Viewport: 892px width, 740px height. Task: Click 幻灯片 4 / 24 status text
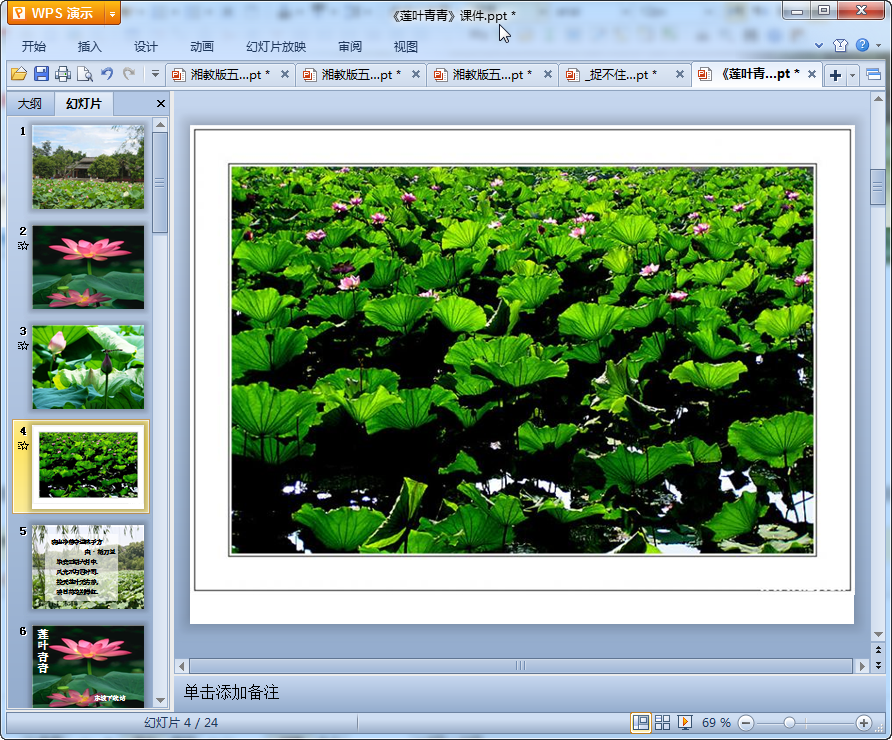coord(181,723)
